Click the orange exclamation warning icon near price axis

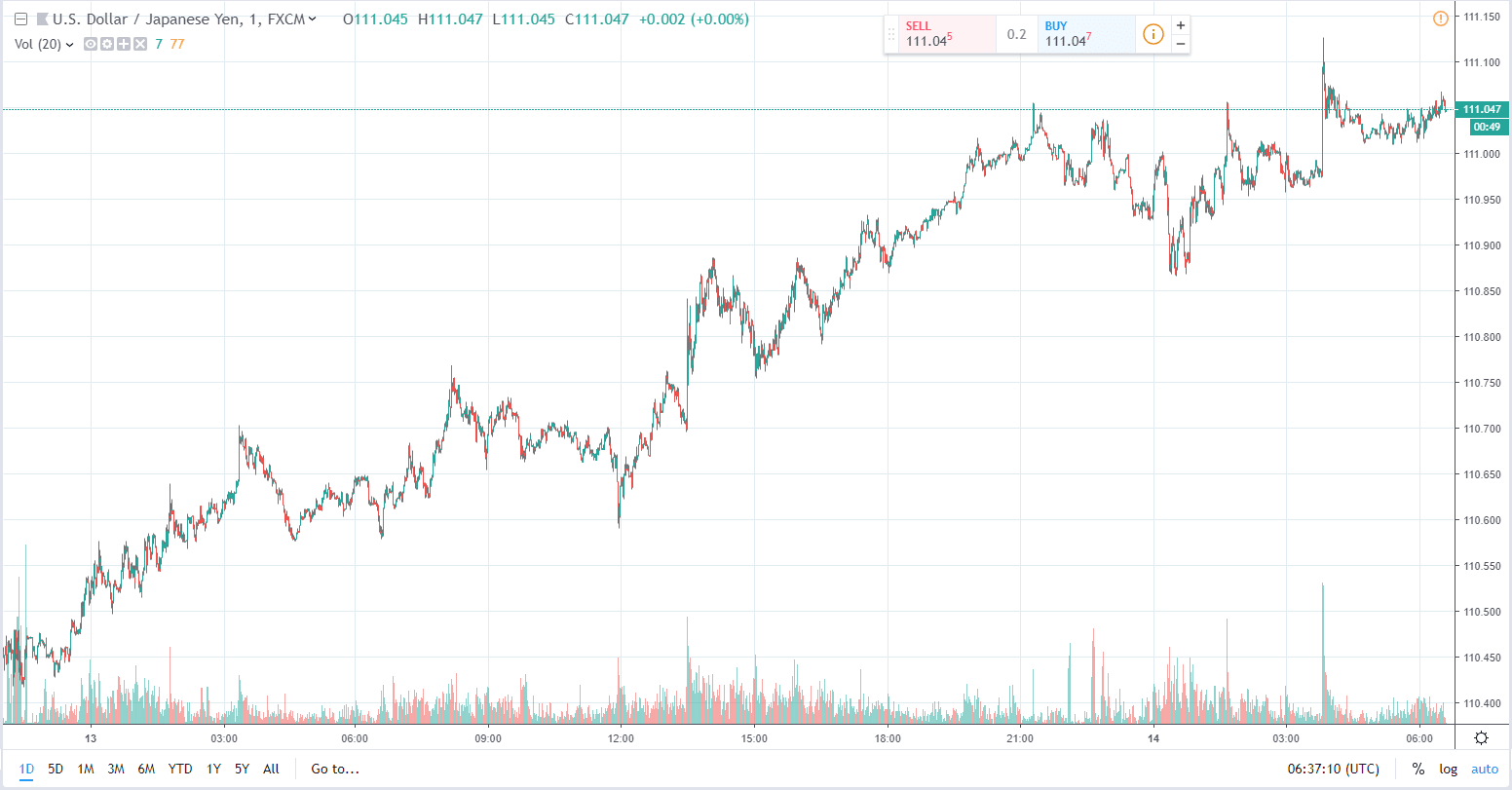point(1440,18)
